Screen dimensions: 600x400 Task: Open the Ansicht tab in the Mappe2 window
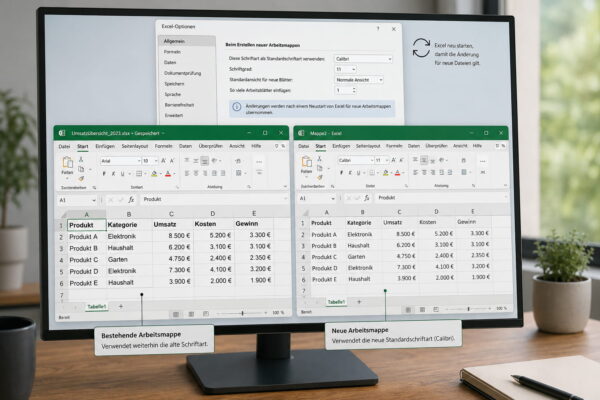tap(460, 146)
